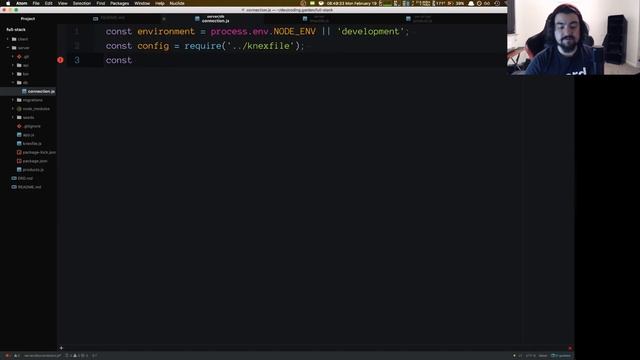640x360 pixels.
Task: Expand the migrations folder arrow
Action: coord(13,100)
